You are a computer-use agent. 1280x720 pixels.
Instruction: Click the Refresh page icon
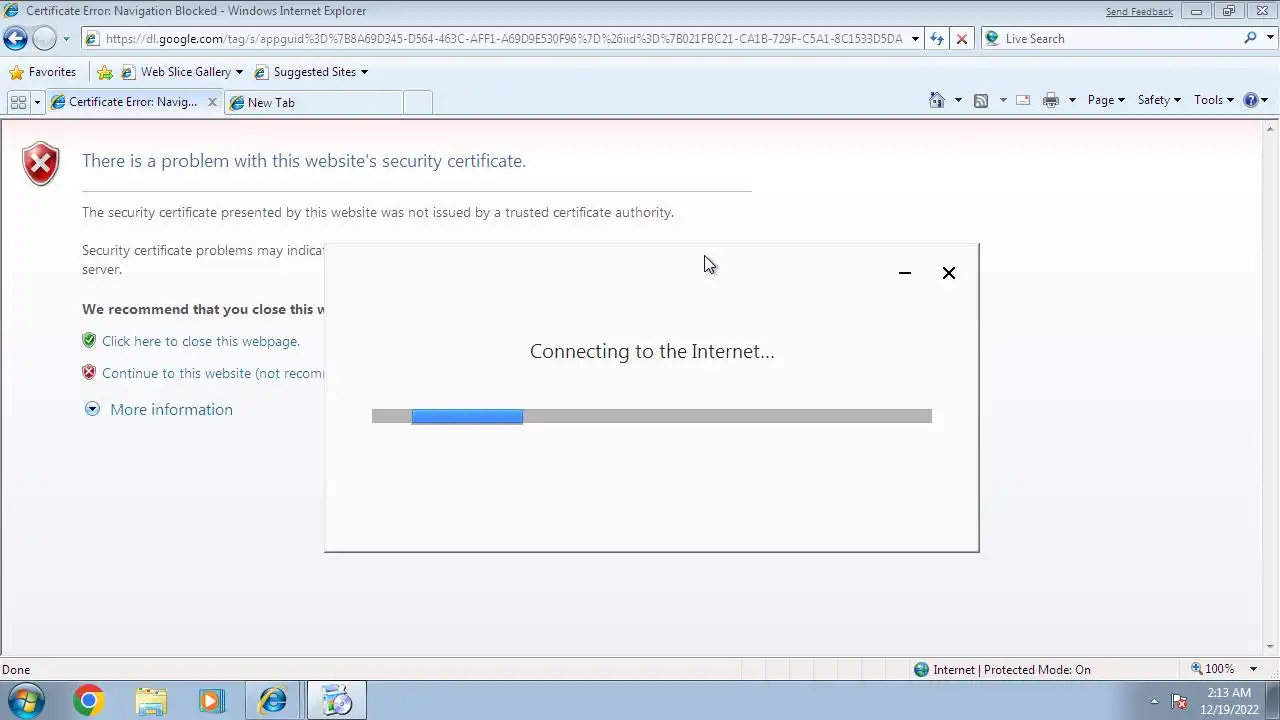pyautogui.click(x=937, y=39)
